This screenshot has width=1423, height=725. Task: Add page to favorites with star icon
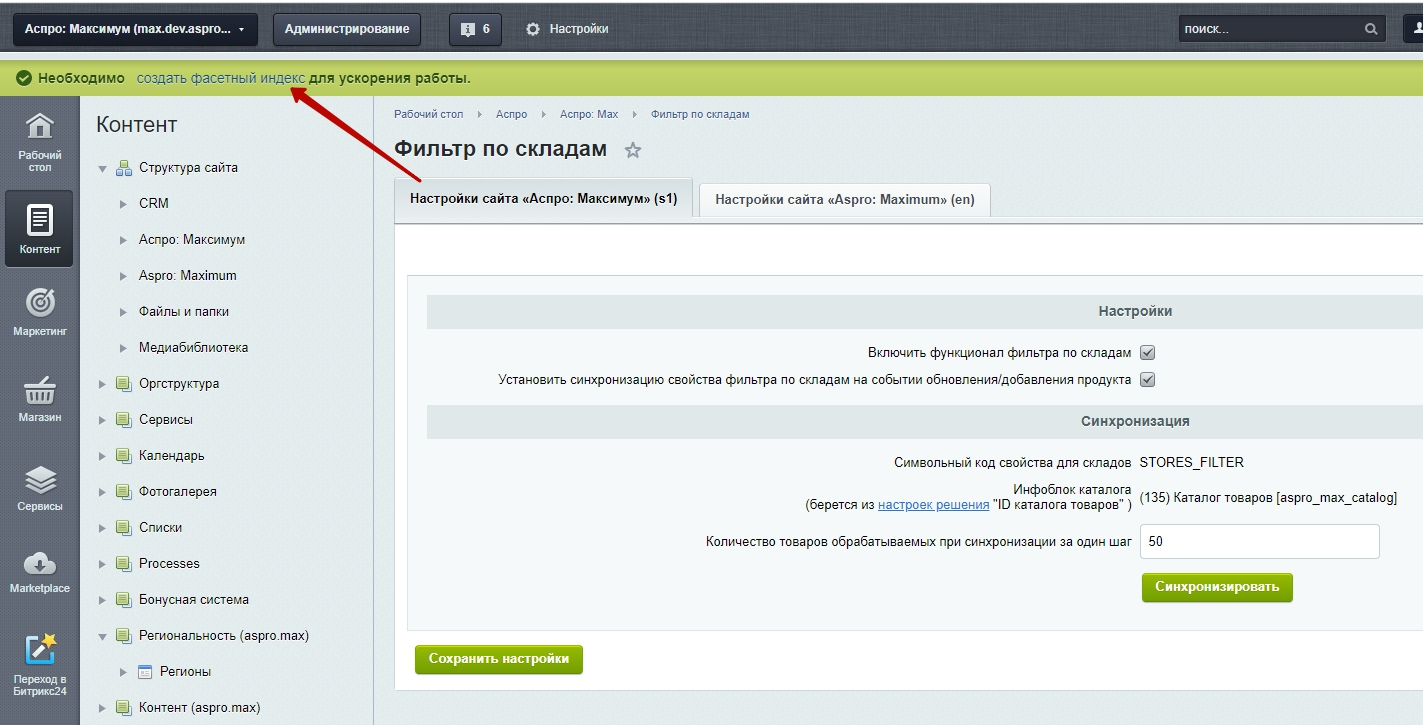[x=632, y=150]
